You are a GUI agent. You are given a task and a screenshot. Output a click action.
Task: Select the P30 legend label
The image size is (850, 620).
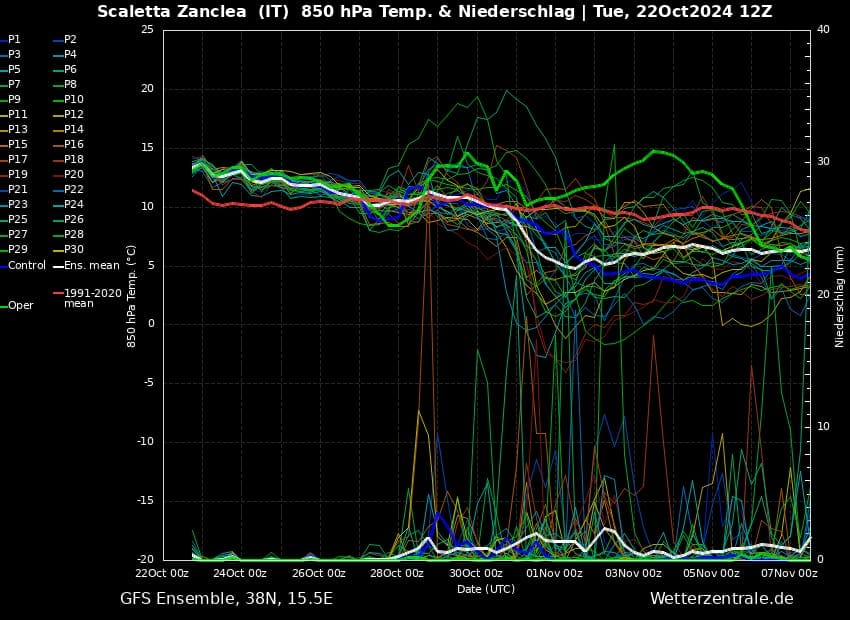coord(74,249)
